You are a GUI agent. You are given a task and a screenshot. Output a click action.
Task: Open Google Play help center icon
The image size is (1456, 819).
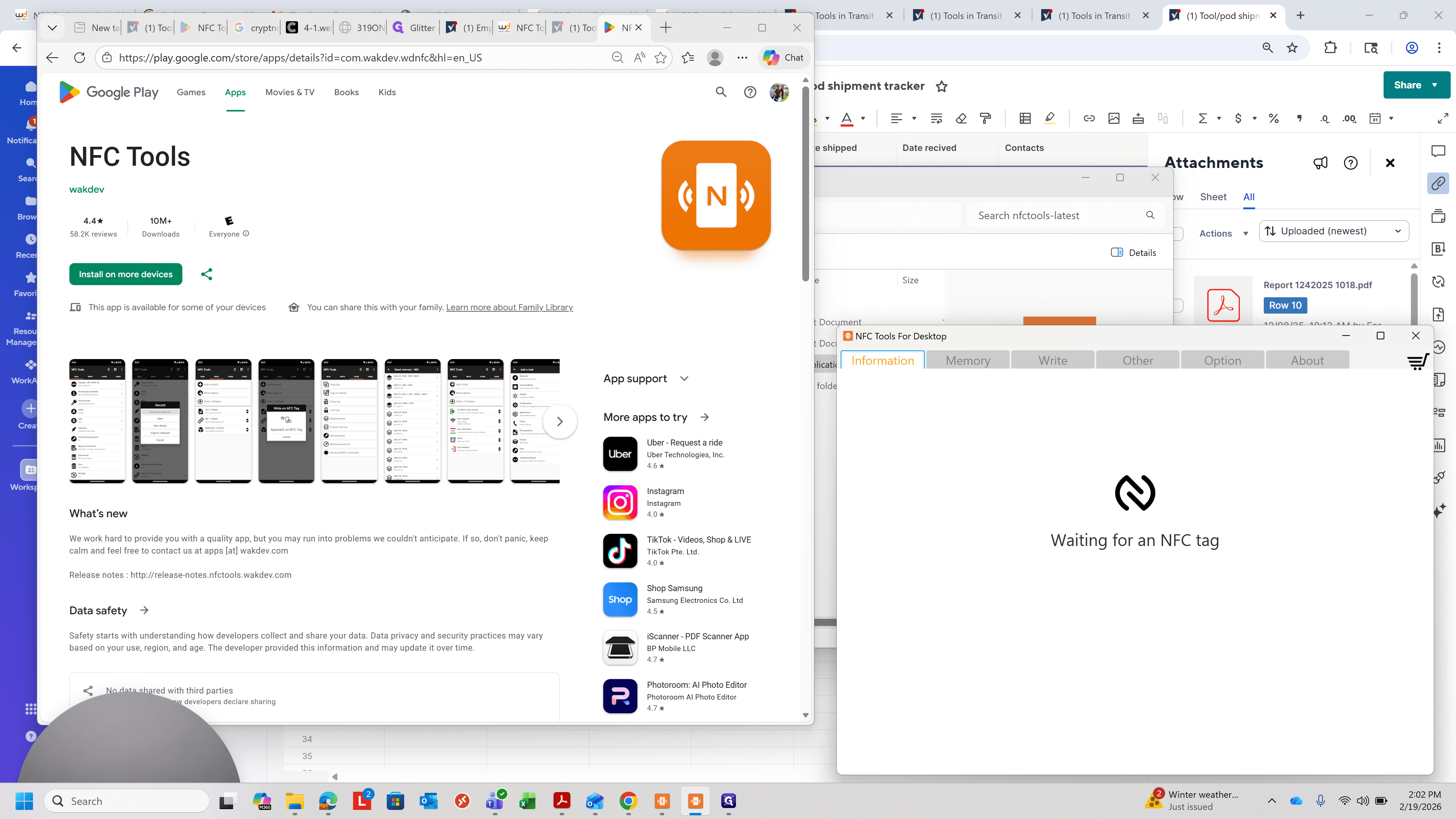pyautogui.click(x=750, y=92)
